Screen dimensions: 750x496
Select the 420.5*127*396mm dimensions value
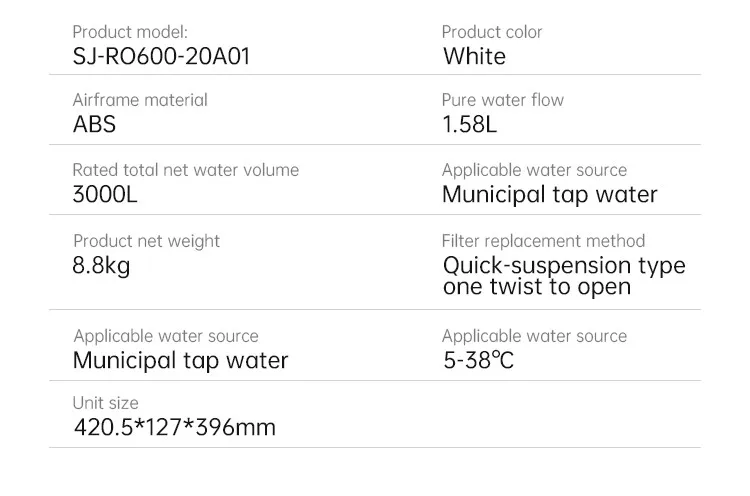[x=174, y=428]
